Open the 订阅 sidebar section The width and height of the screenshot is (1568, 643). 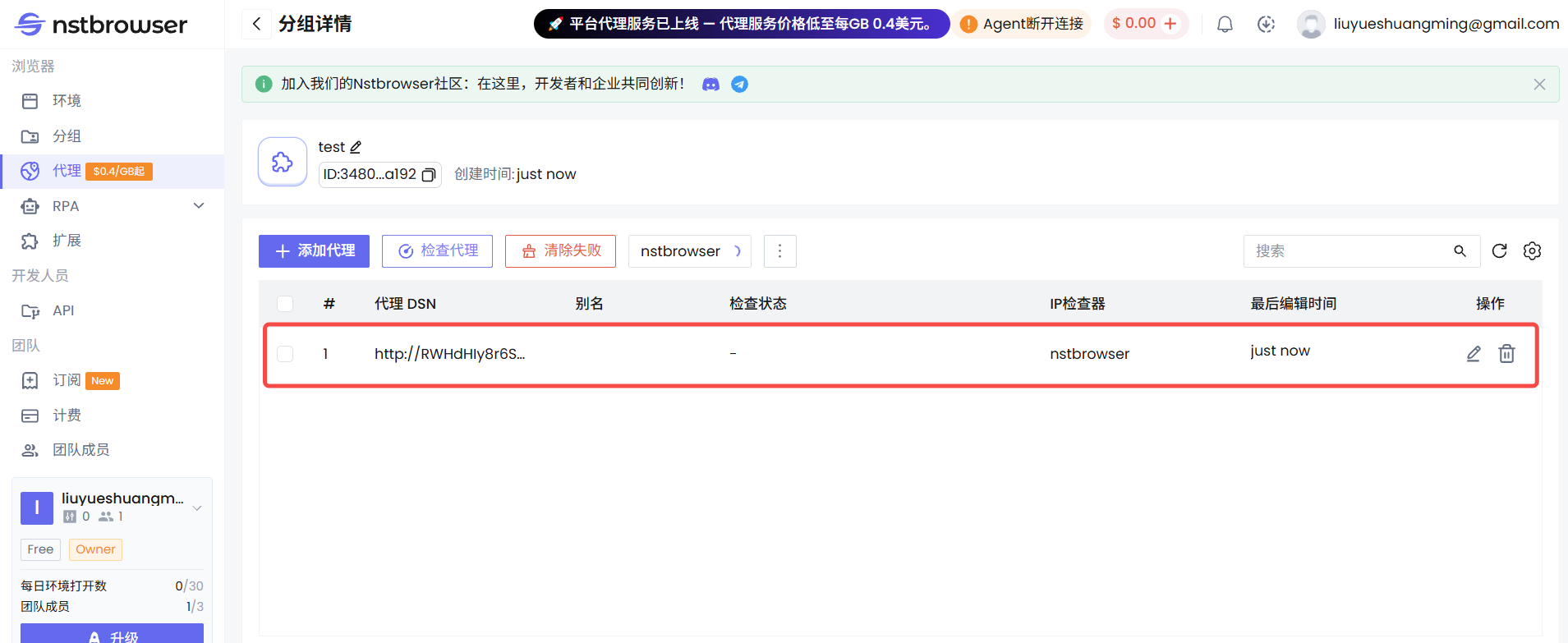pos(112,380)
